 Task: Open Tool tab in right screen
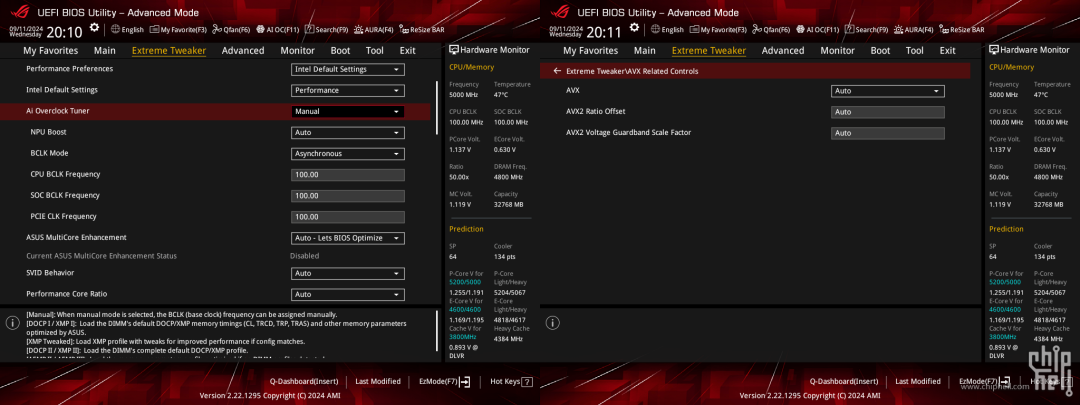point(915,50)
